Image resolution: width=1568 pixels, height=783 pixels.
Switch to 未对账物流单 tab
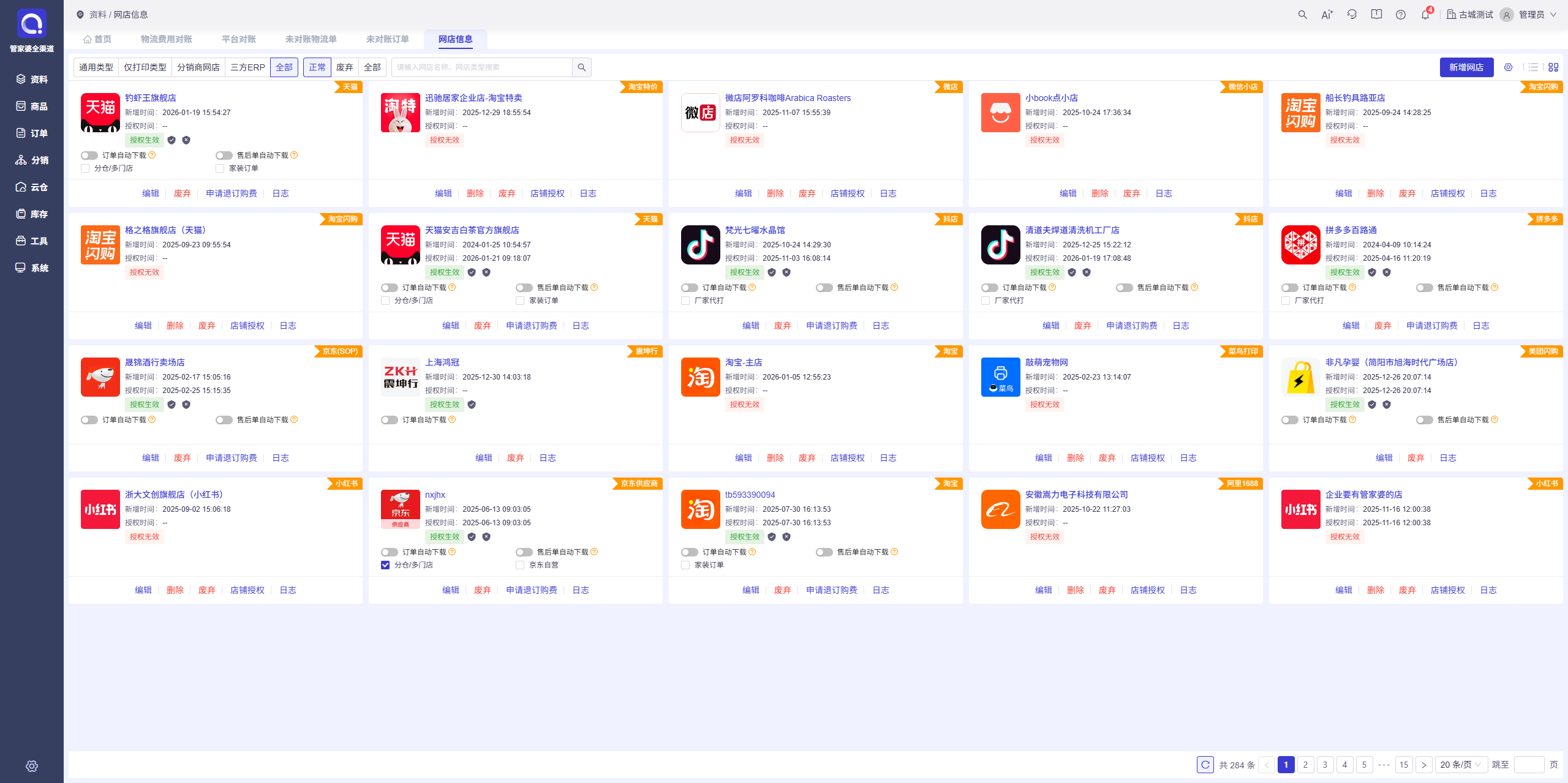click(311, 39)
